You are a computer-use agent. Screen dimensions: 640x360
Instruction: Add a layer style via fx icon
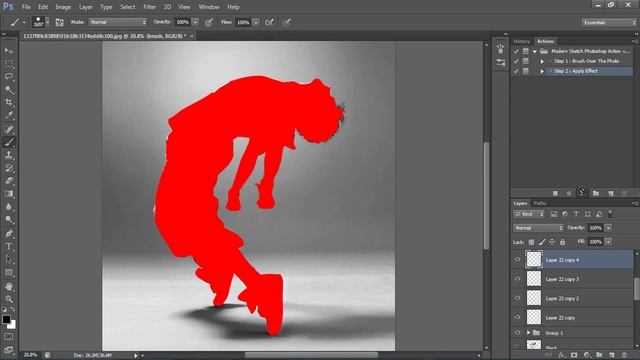[562, 356]
